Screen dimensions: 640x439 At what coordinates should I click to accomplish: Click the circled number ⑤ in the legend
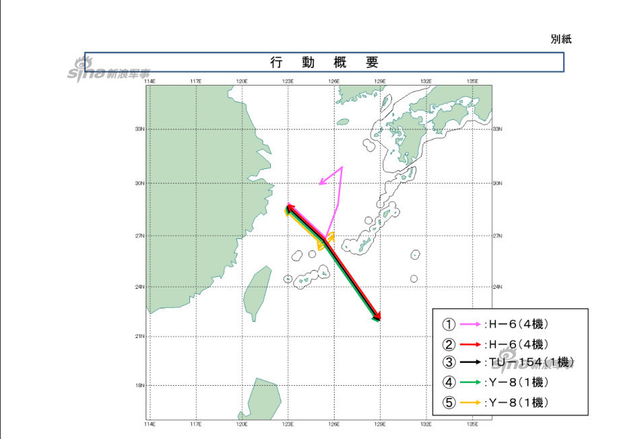pyautogui.click(x=449, y=403)
